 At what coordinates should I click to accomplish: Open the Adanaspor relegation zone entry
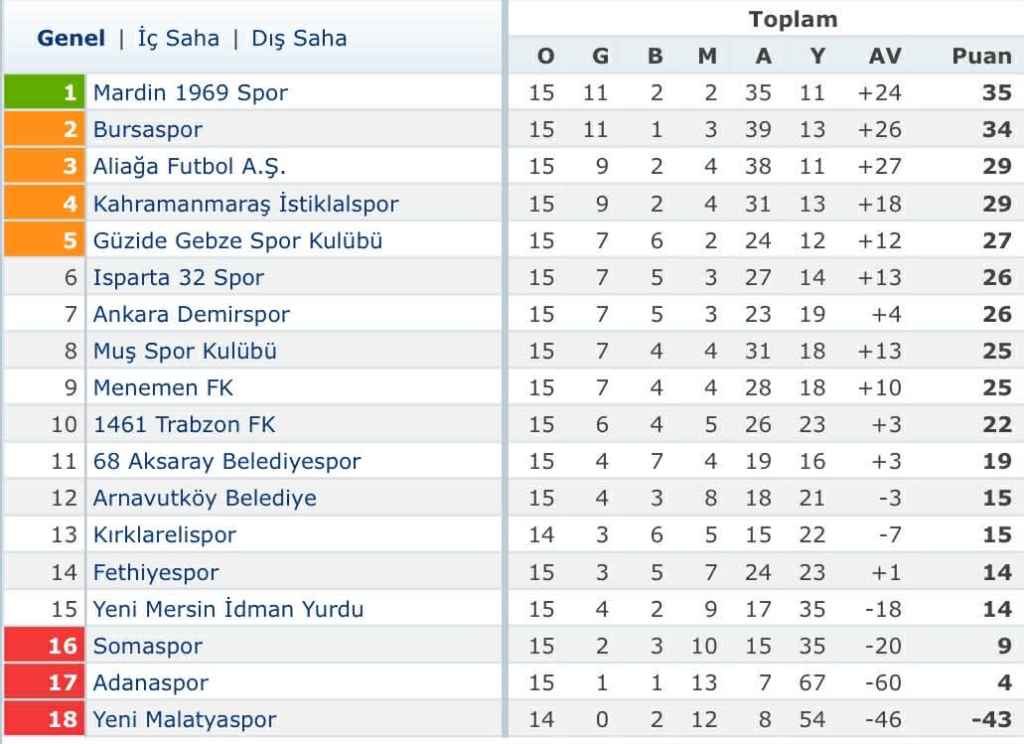point(149,682)
